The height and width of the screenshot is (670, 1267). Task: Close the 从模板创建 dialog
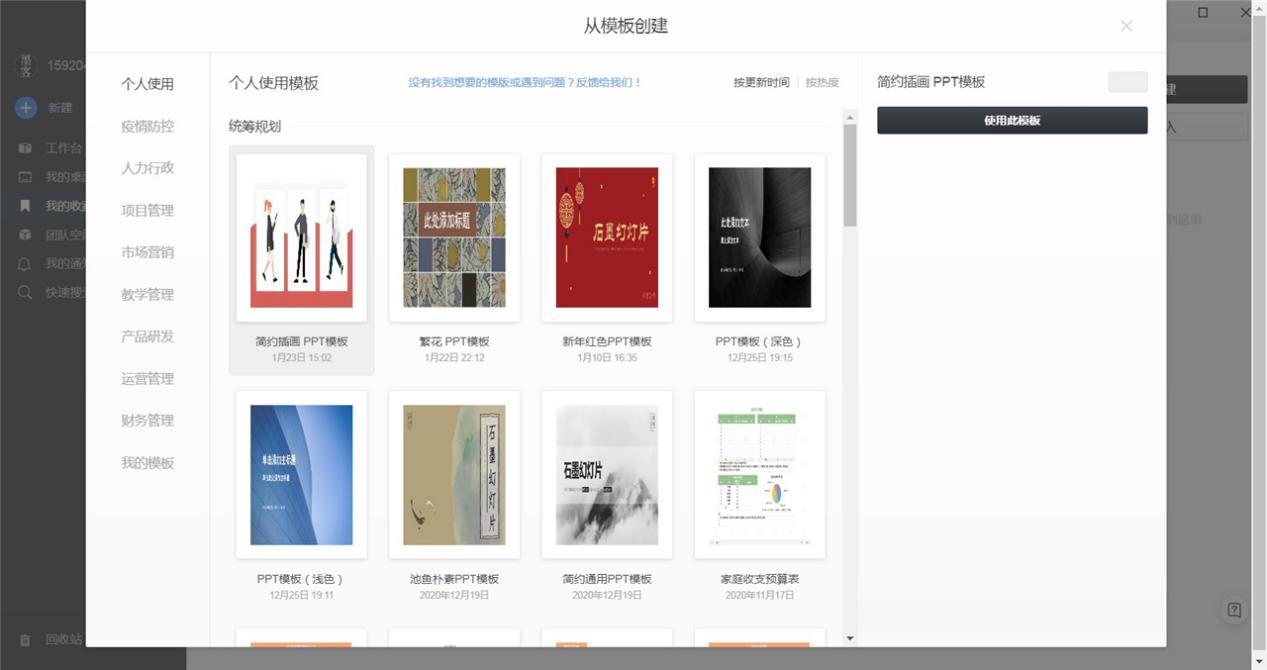[1126, 26]
